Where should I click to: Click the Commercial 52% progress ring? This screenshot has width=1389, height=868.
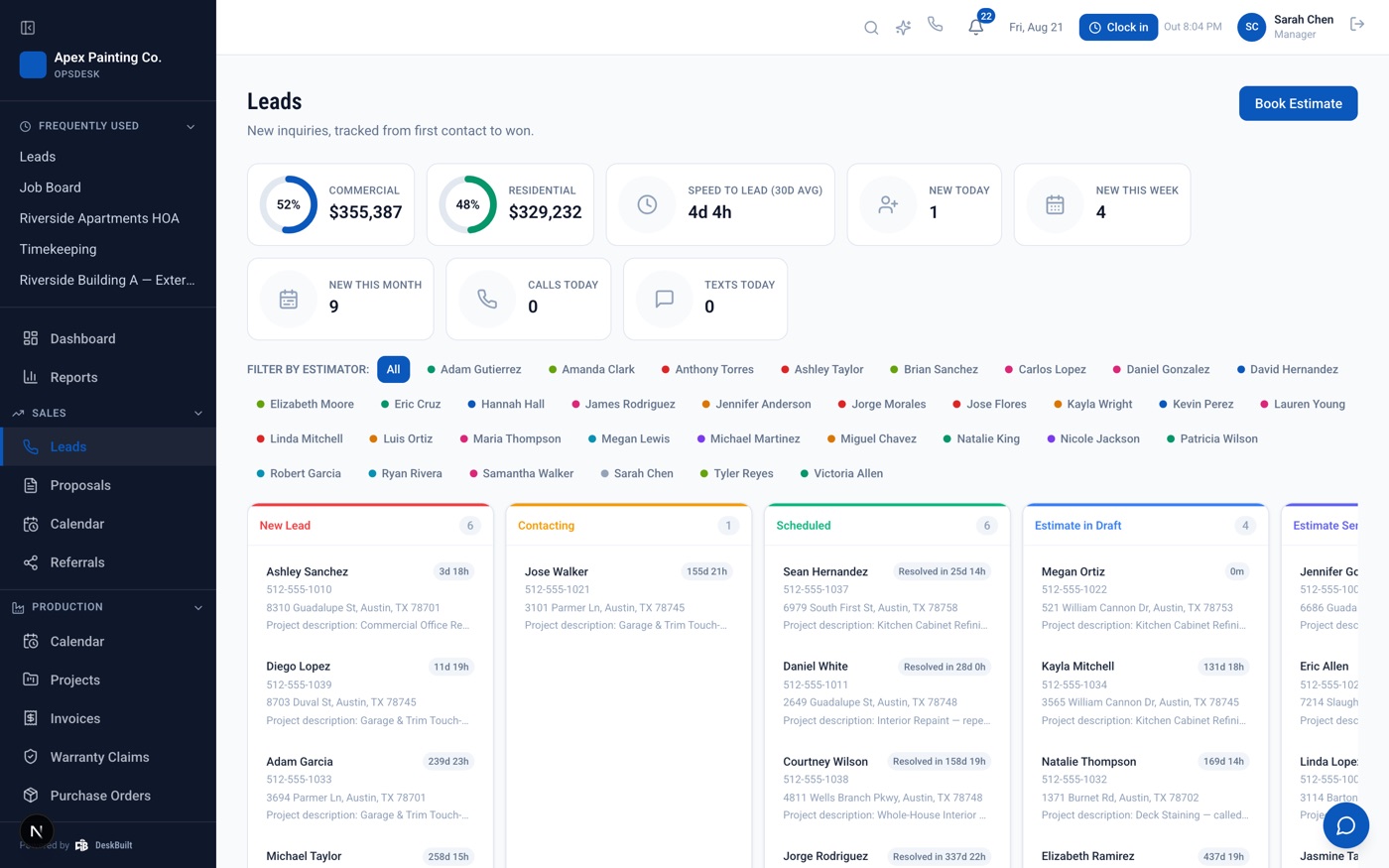(289, 204)
